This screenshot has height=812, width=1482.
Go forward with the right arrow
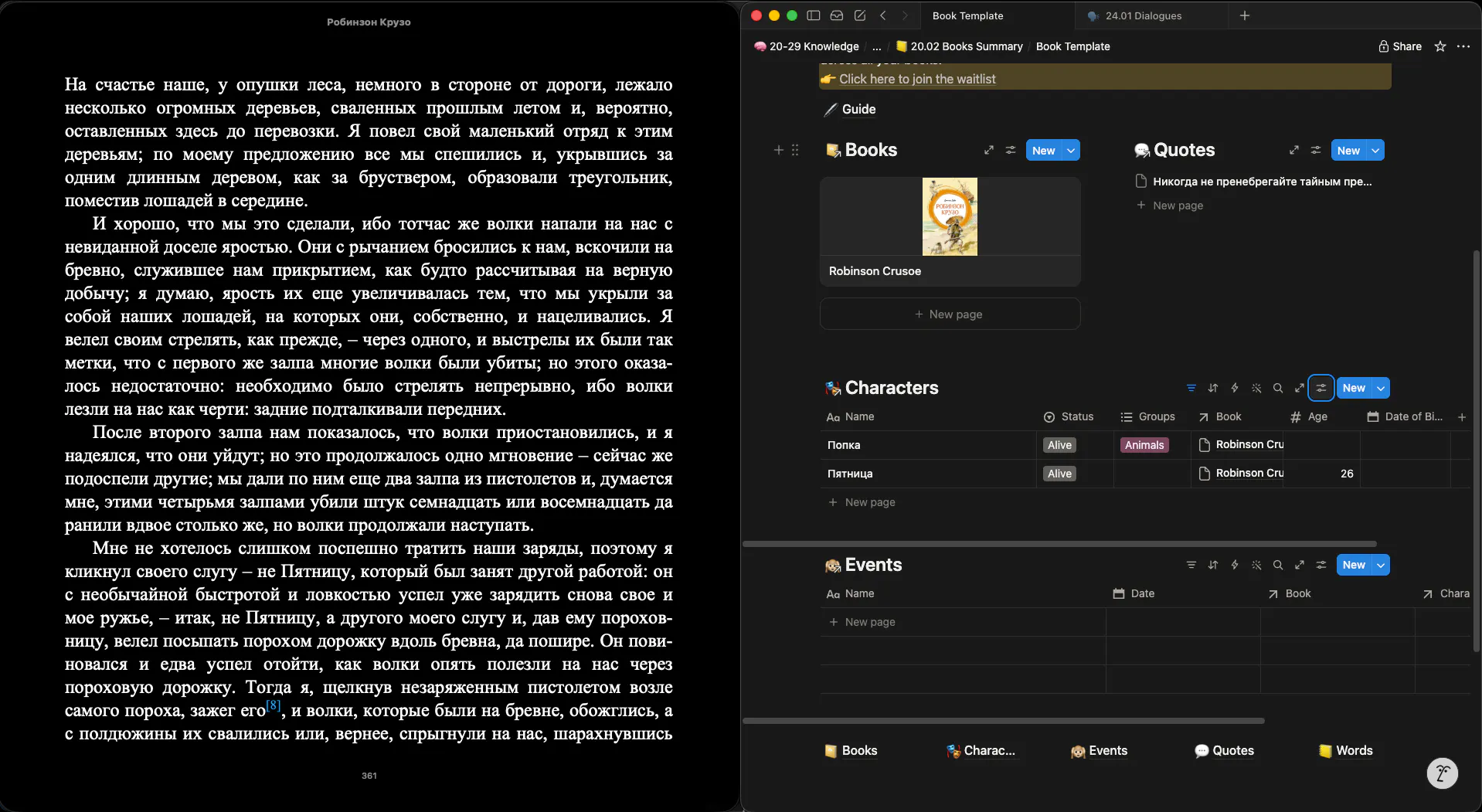pyautogui.click(x=905, y=15)
